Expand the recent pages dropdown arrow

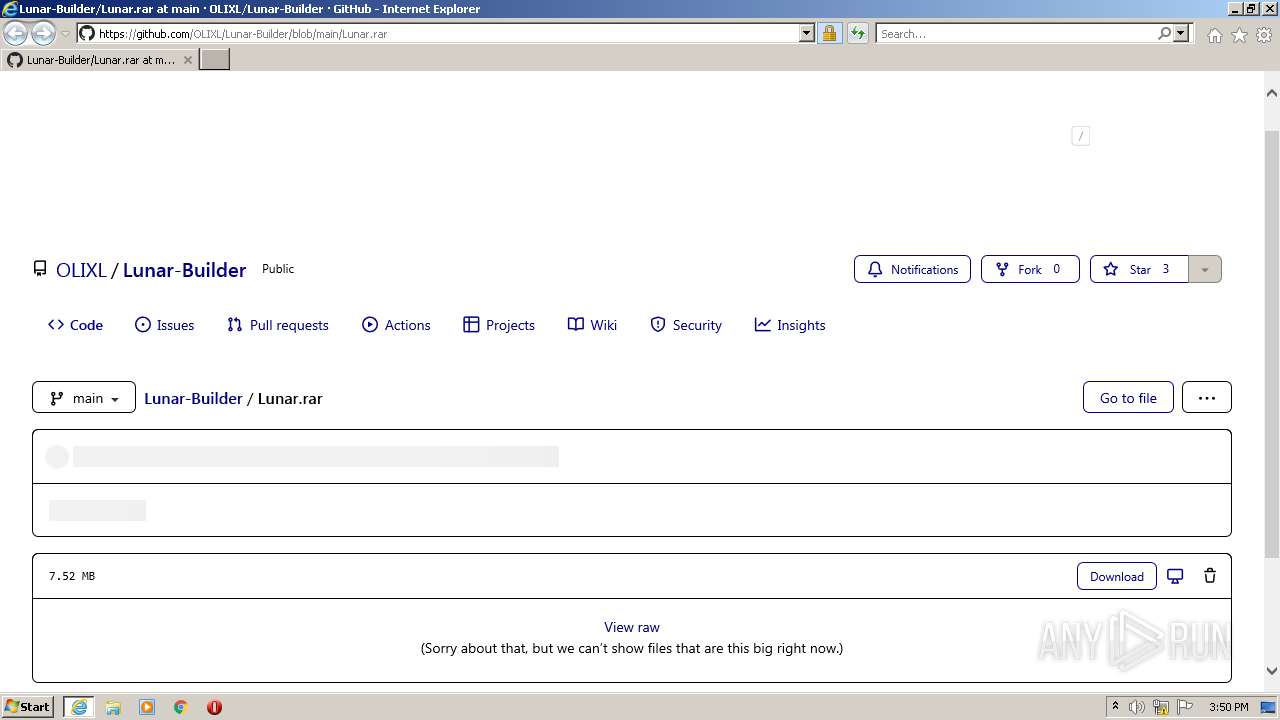tap(66, 34)
